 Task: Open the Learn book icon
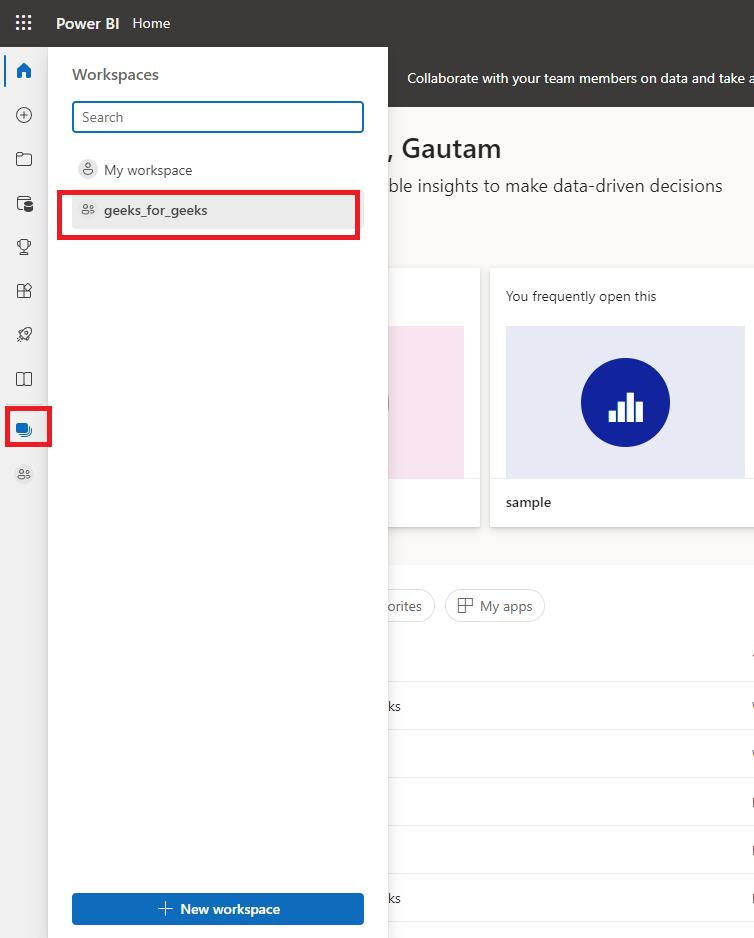pos(24,379)
